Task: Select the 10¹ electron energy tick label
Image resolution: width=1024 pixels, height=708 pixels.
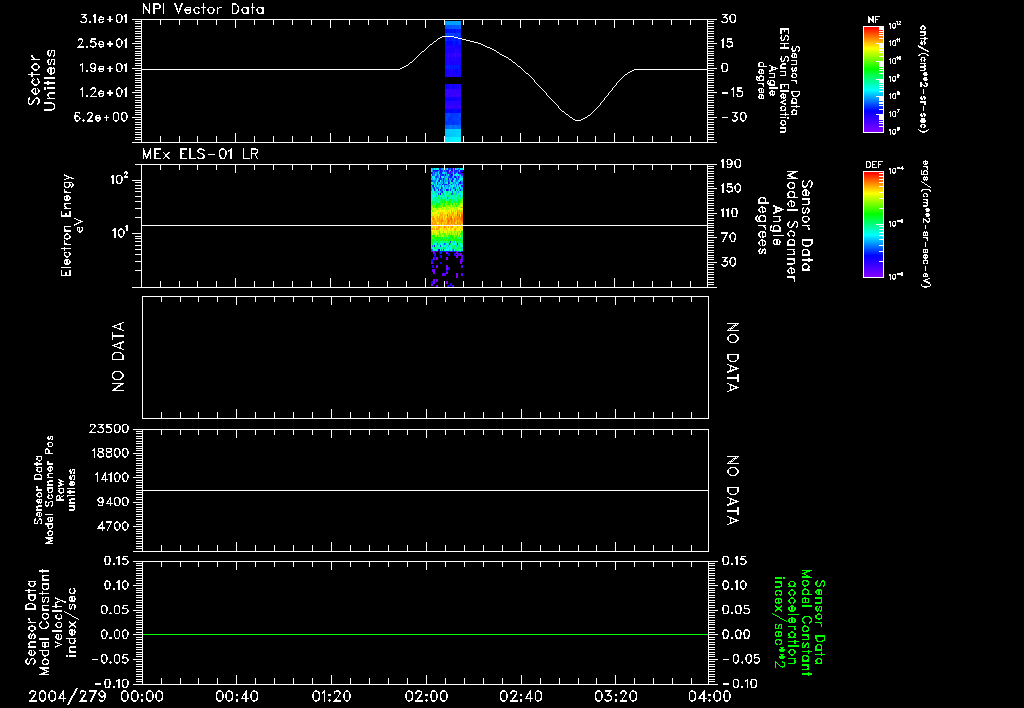Action: pyautogui.click(x=118, y=233)
